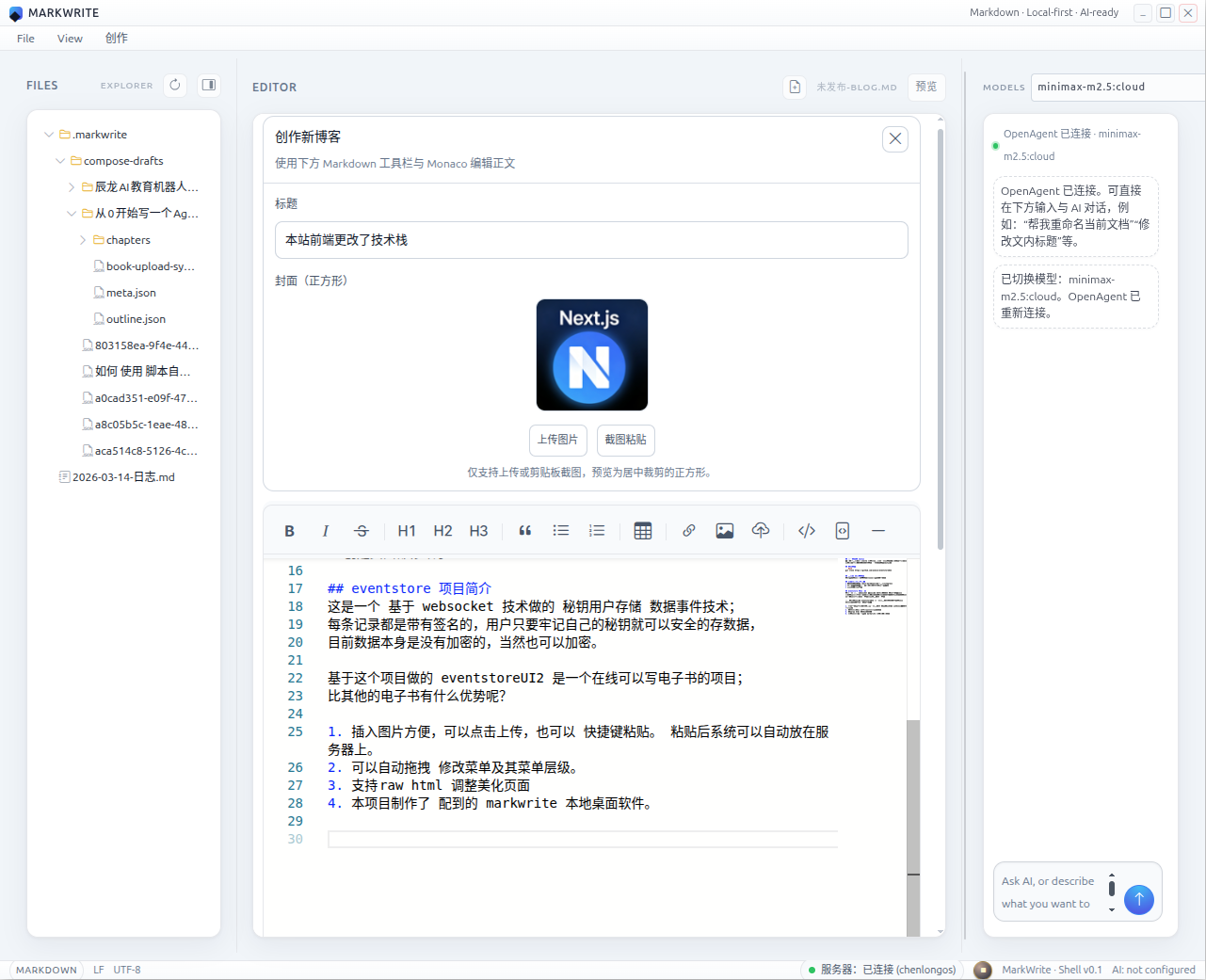Open a8c05b5c-1eae-48... file
1206x980 pixels.
[x=140, y=425]
